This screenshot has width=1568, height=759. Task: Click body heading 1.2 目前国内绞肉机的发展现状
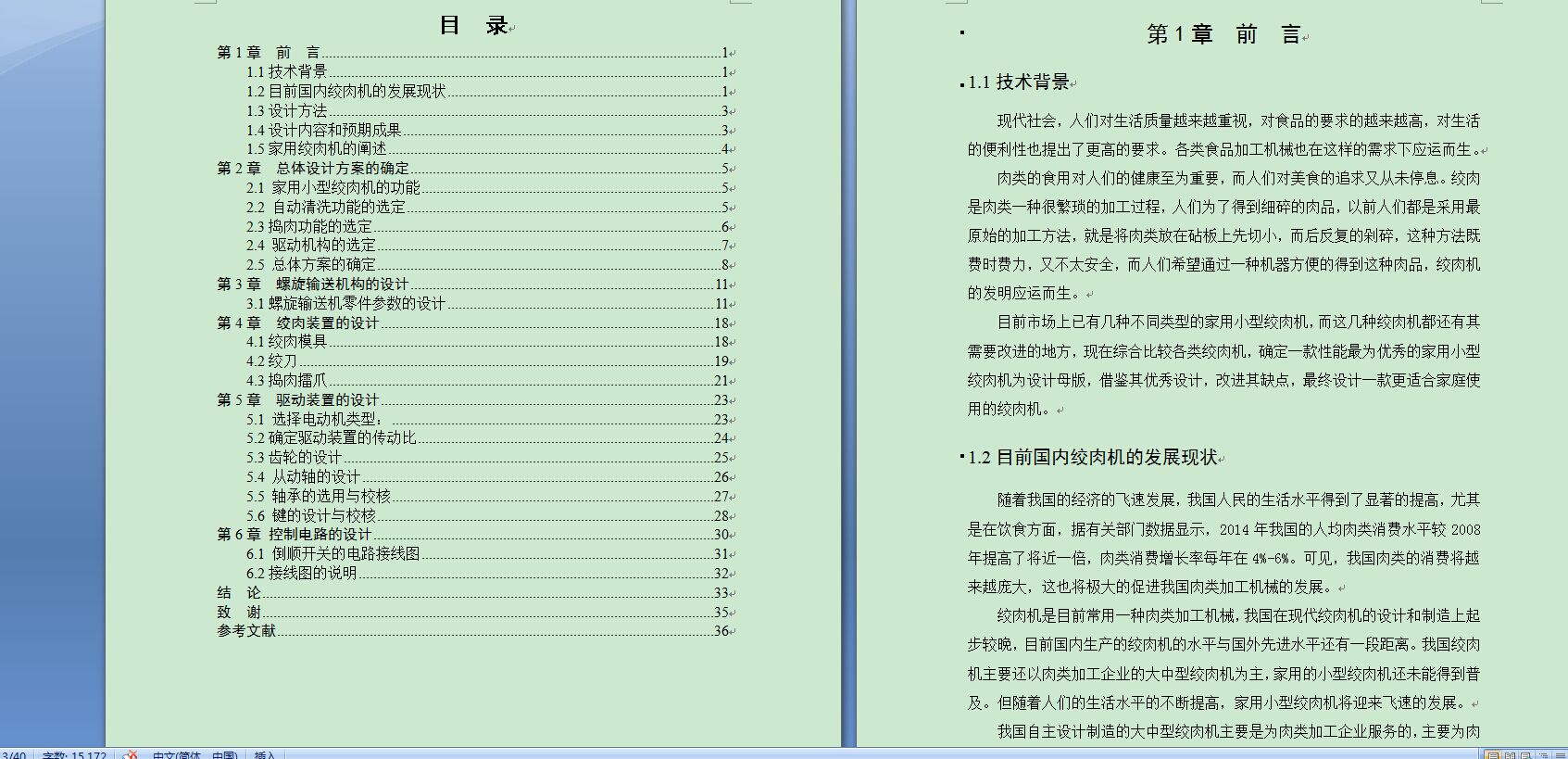pyautogui.click(x=1093, y=458)
